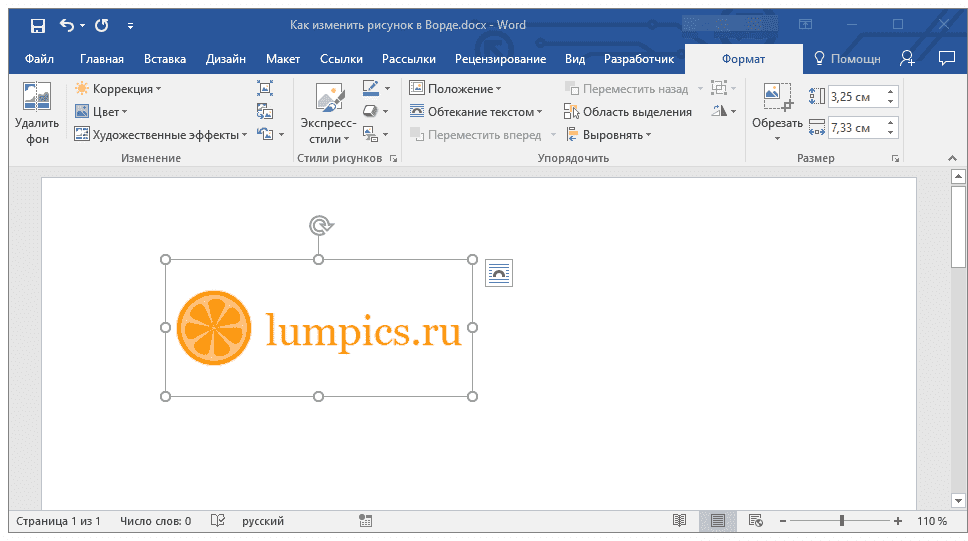This screenshot has width=968, height=541.
Task: Expand the Коррекция dropdown
Action: point(118,89)
